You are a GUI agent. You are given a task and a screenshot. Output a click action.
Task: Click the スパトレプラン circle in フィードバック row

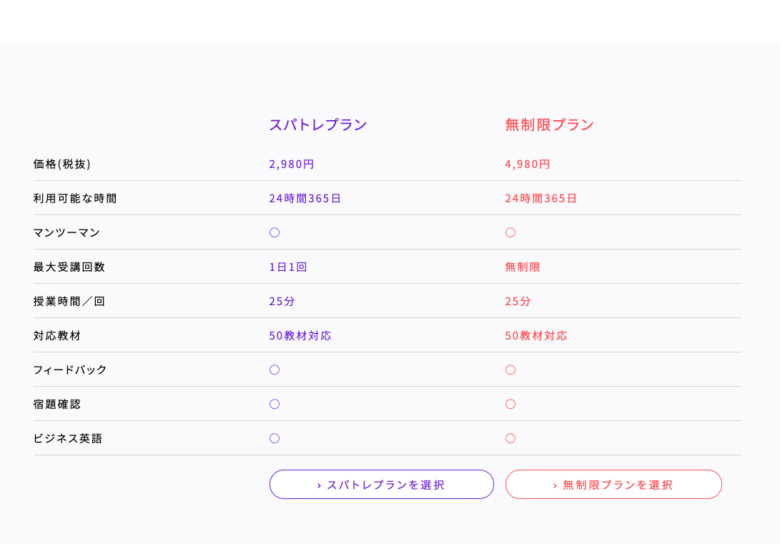point(274,369)
